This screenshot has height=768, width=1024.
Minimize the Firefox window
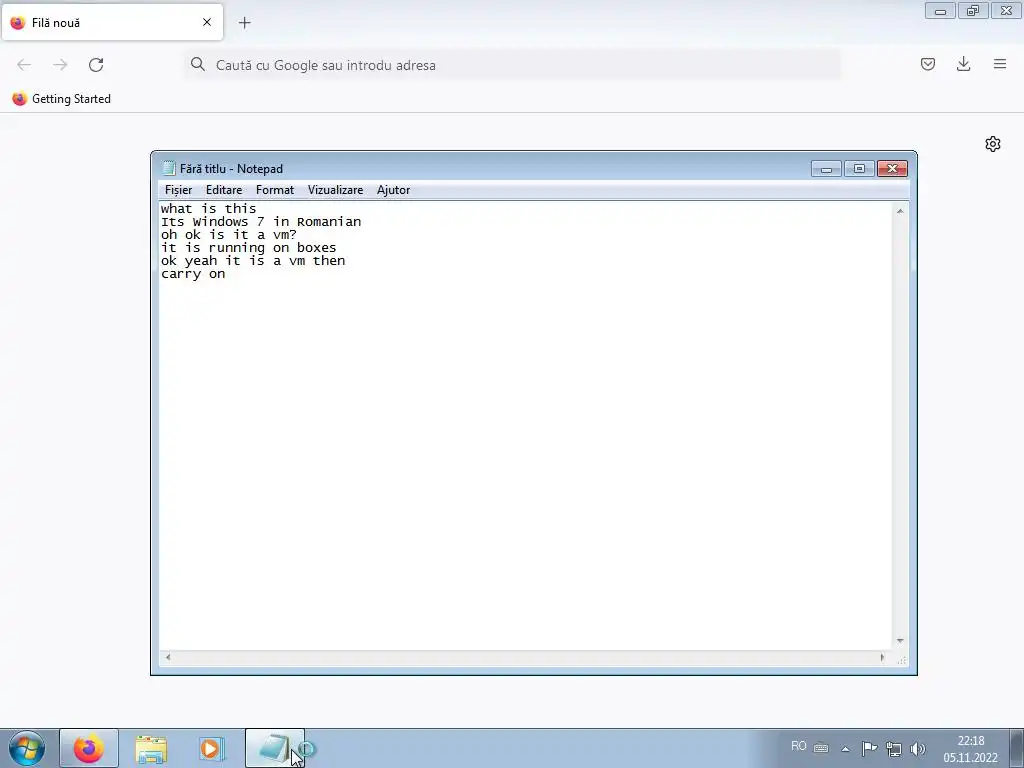[x=940, y=10]
